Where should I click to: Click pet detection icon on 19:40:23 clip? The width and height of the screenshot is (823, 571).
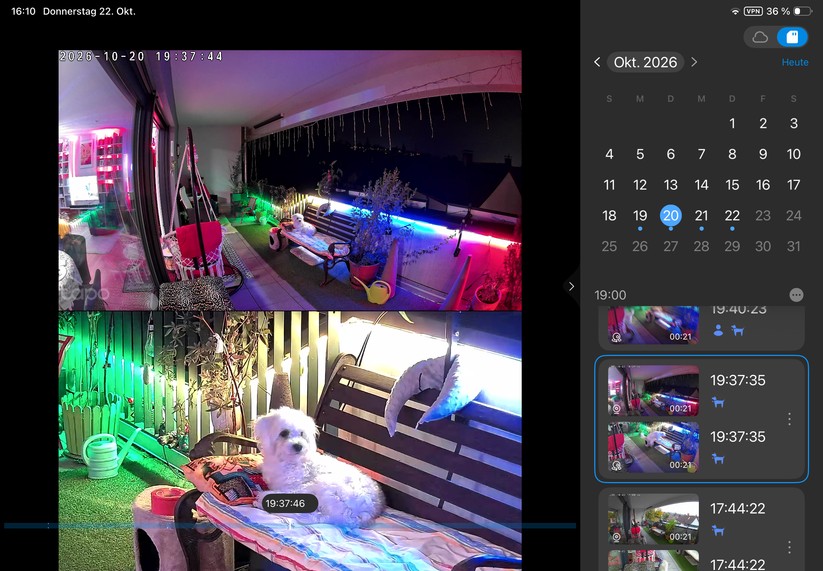coord(737,331)
